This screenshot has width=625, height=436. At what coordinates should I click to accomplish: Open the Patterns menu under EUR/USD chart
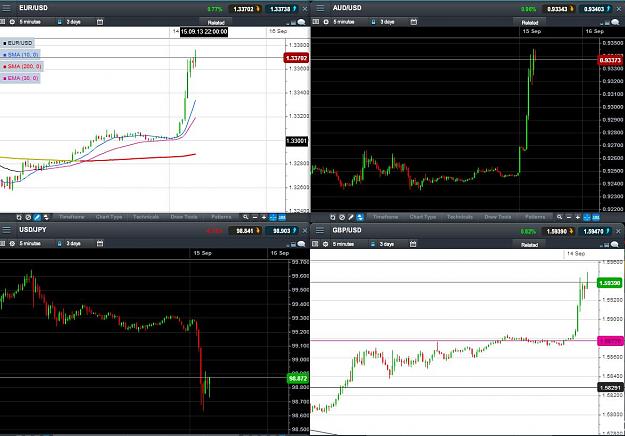click(221, 217)
